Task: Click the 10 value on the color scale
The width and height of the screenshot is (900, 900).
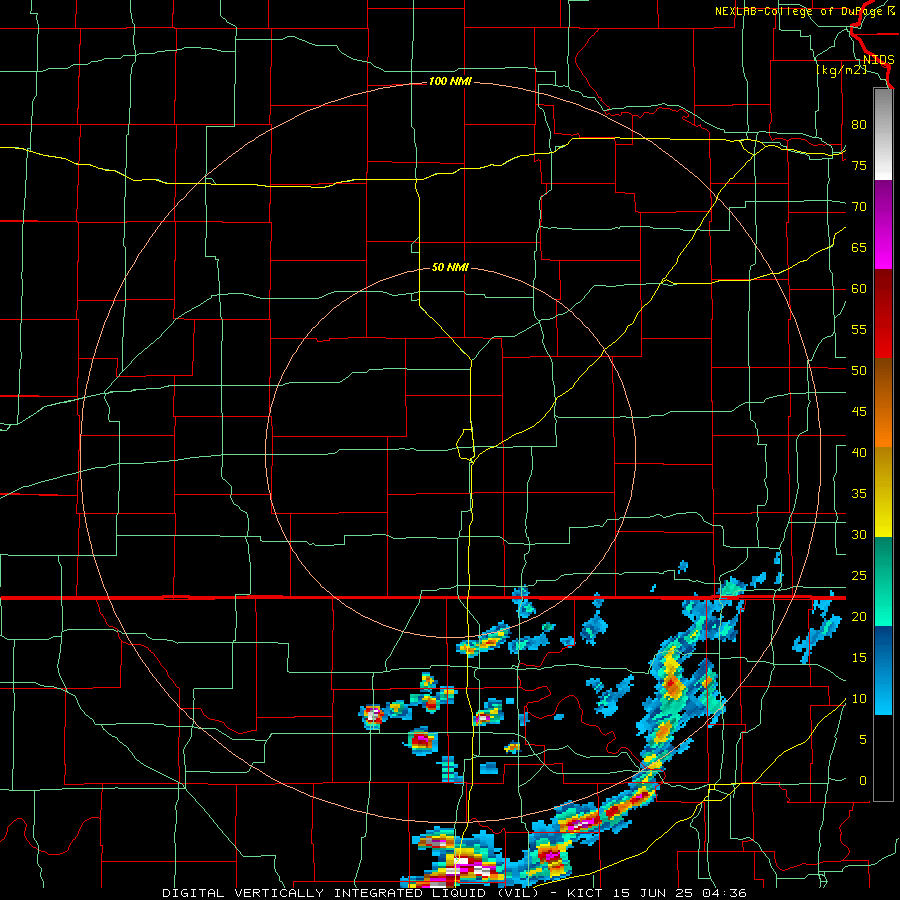Action: [x=859, y=699]
